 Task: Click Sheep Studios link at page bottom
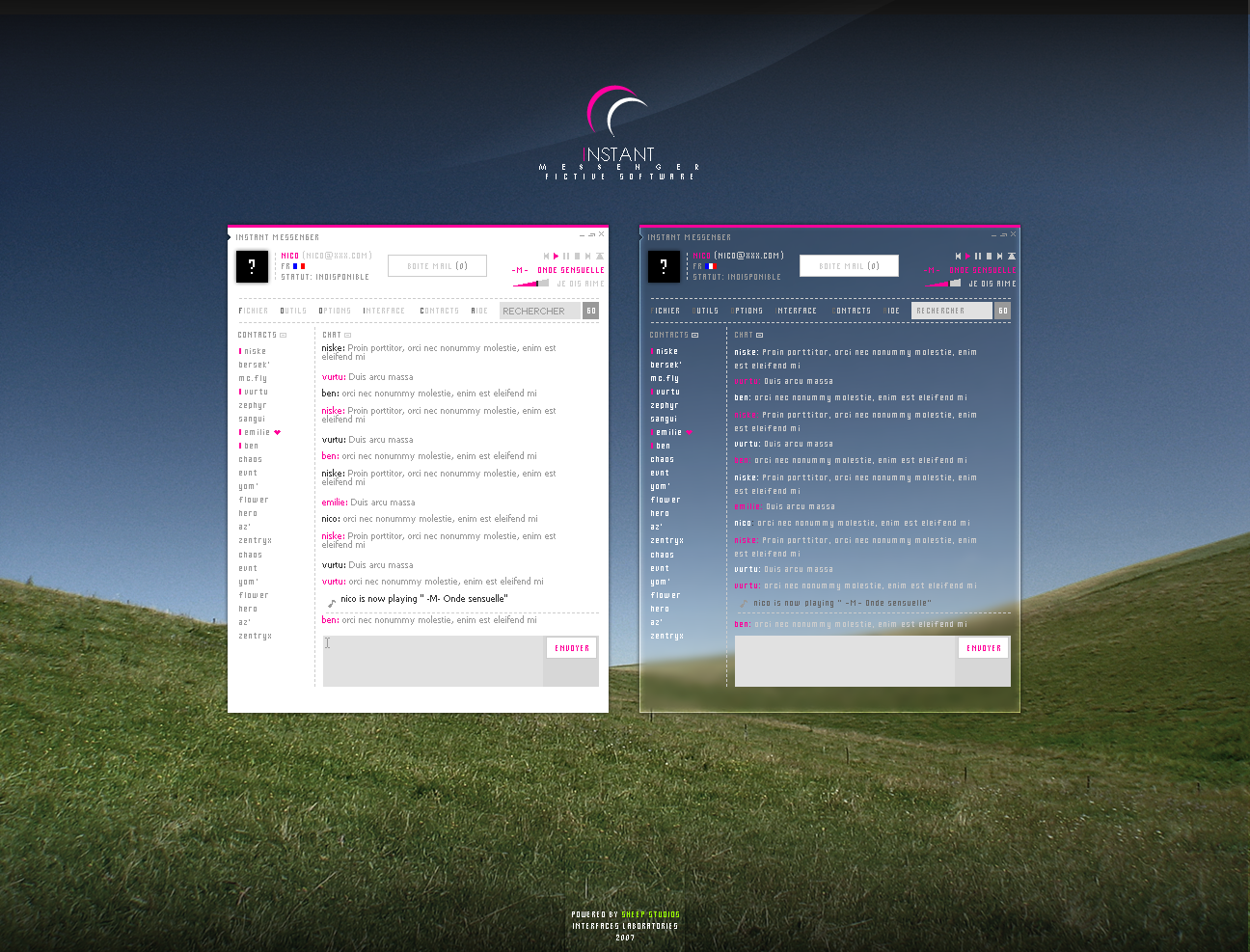coord(650,914)
